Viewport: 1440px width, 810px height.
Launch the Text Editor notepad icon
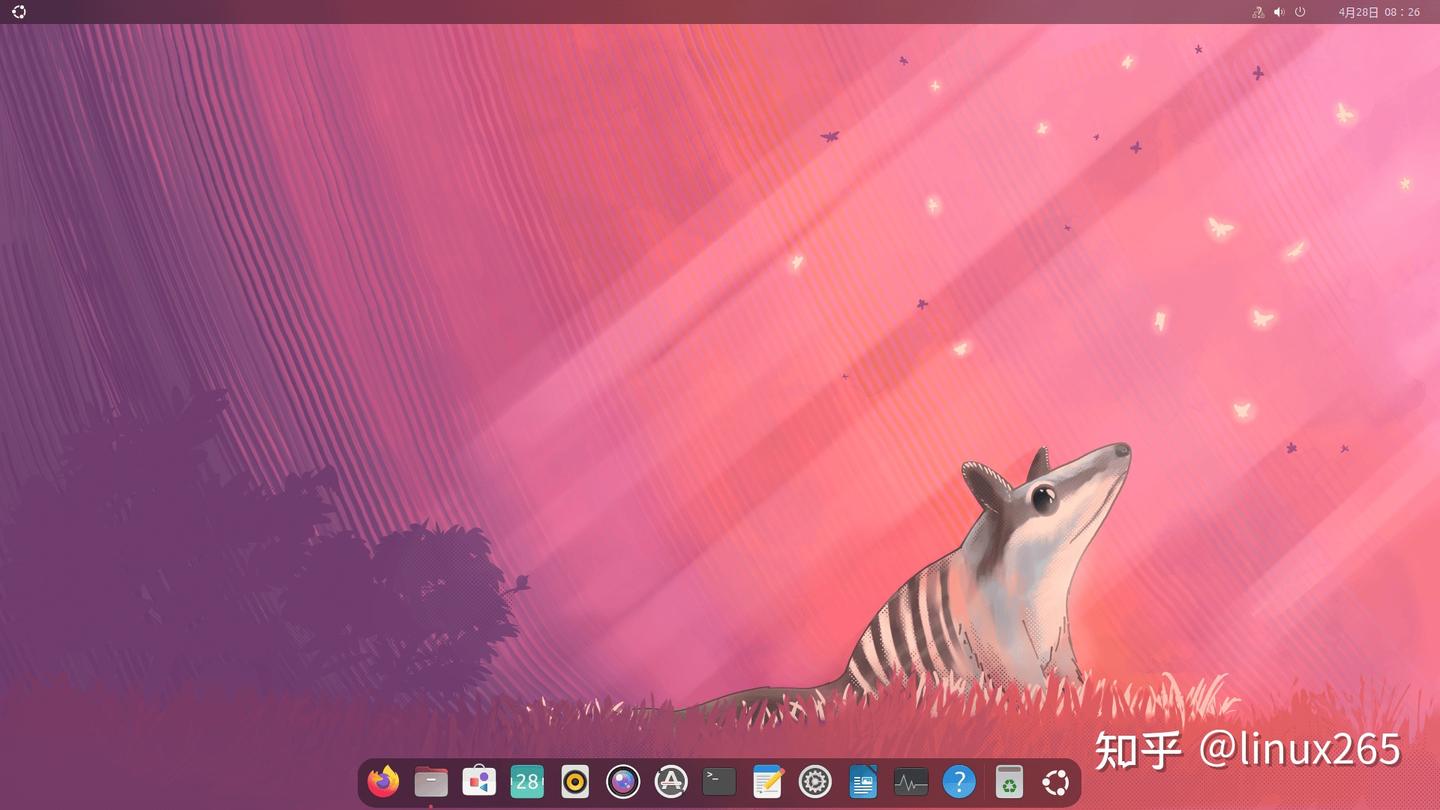[x=767, y=781]
